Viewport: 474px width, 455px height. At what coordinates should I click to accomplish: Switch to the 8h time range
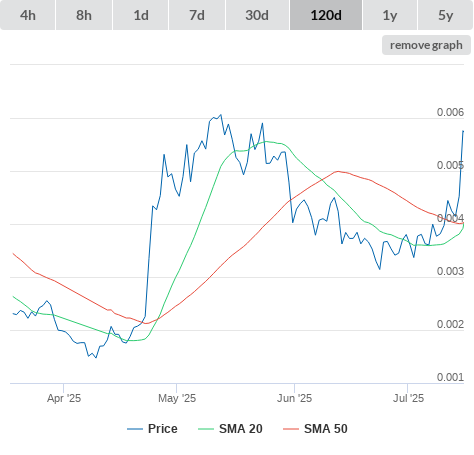tap(84, 15)
